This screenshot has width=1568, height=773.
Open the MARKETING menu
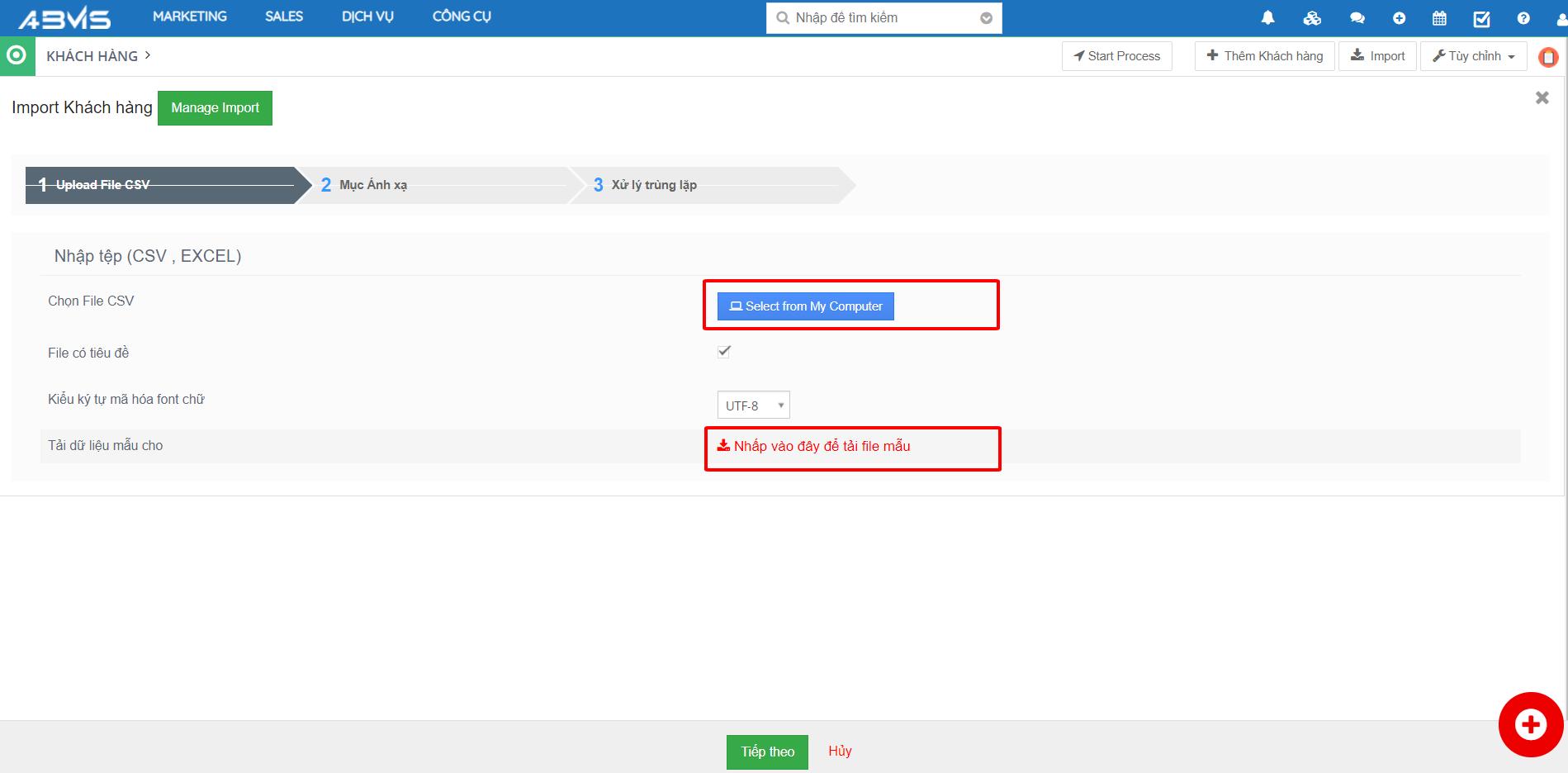coord(189,17)
